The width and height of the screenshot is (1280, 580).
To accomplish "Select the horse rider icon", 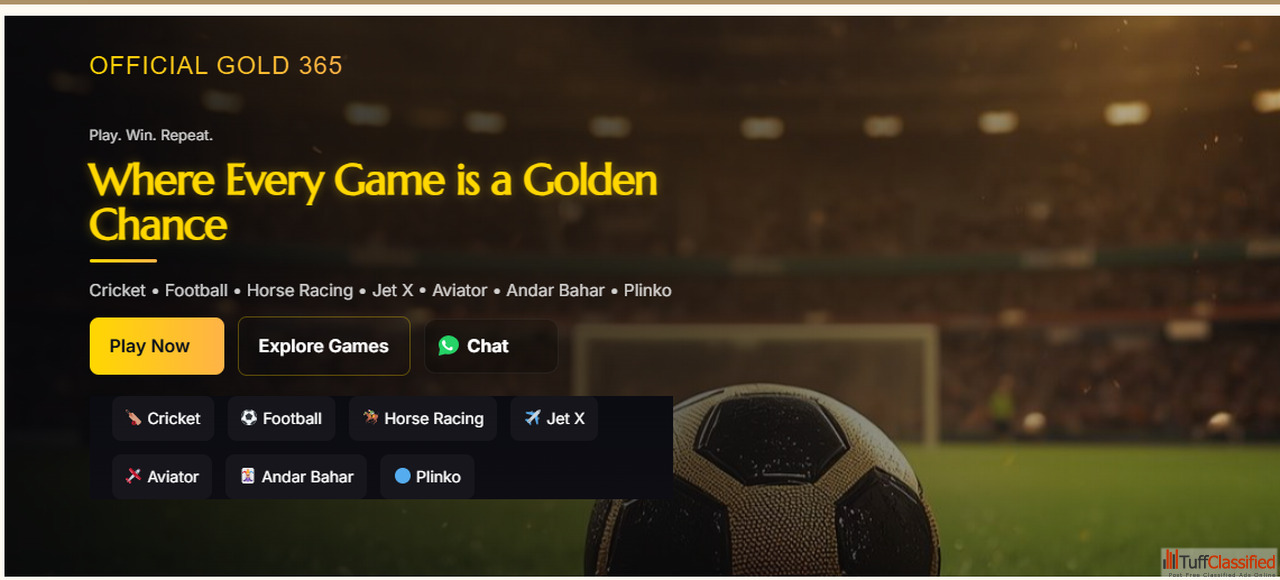I will click(371, 418).
